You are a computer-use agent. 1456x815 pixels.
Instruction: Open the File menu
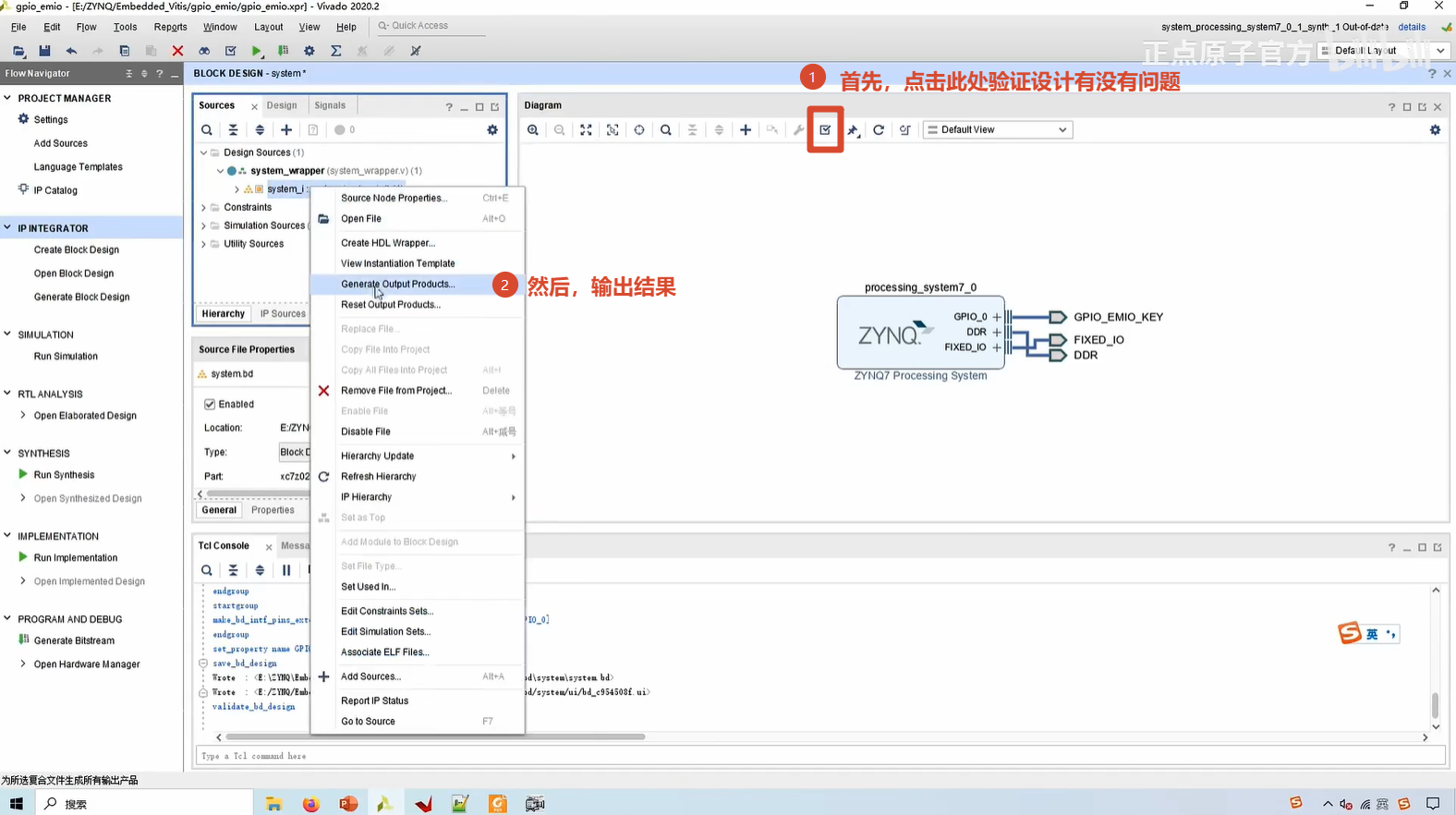18,27
